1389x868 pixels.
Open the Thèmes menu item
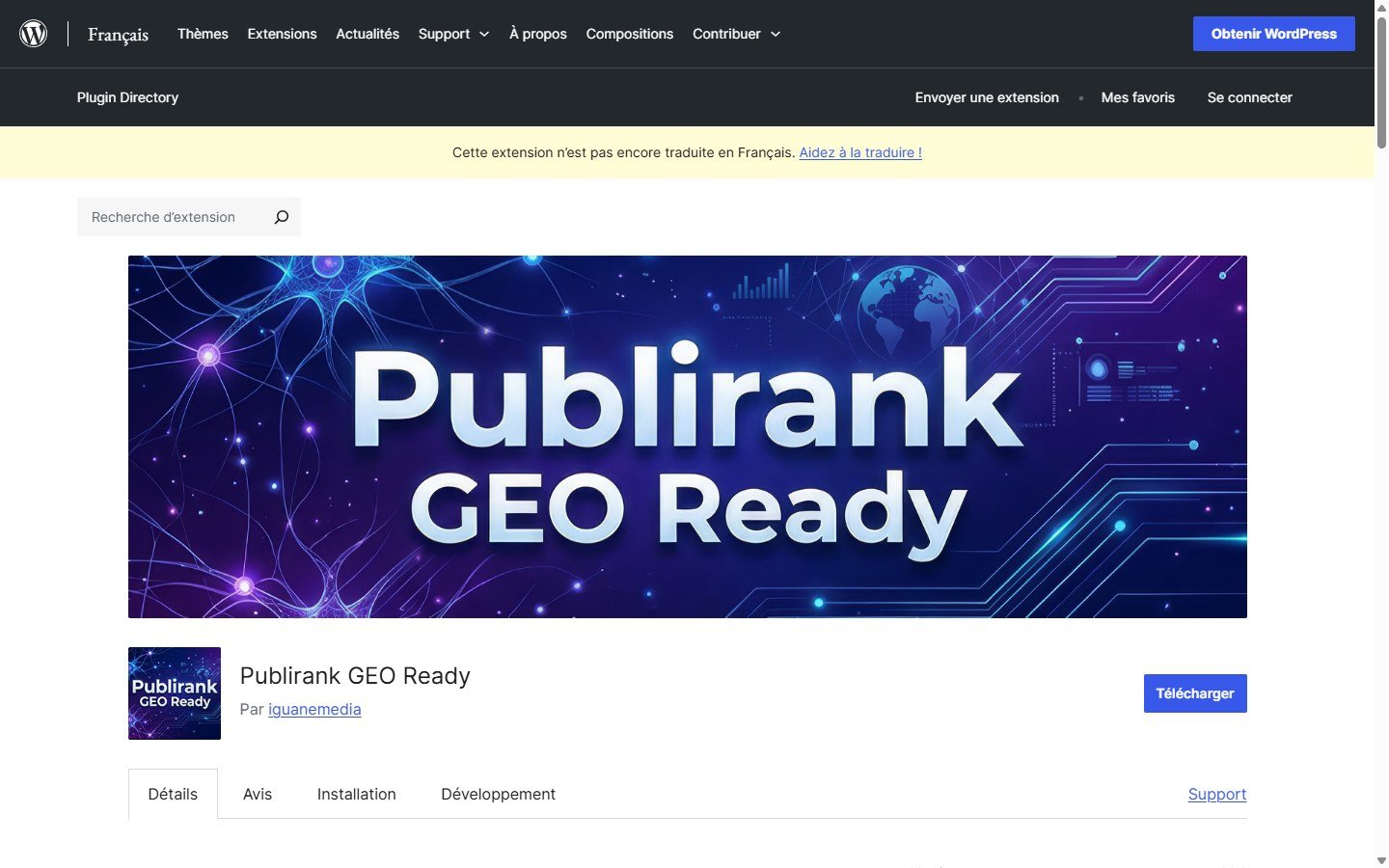tap(203, 34)
